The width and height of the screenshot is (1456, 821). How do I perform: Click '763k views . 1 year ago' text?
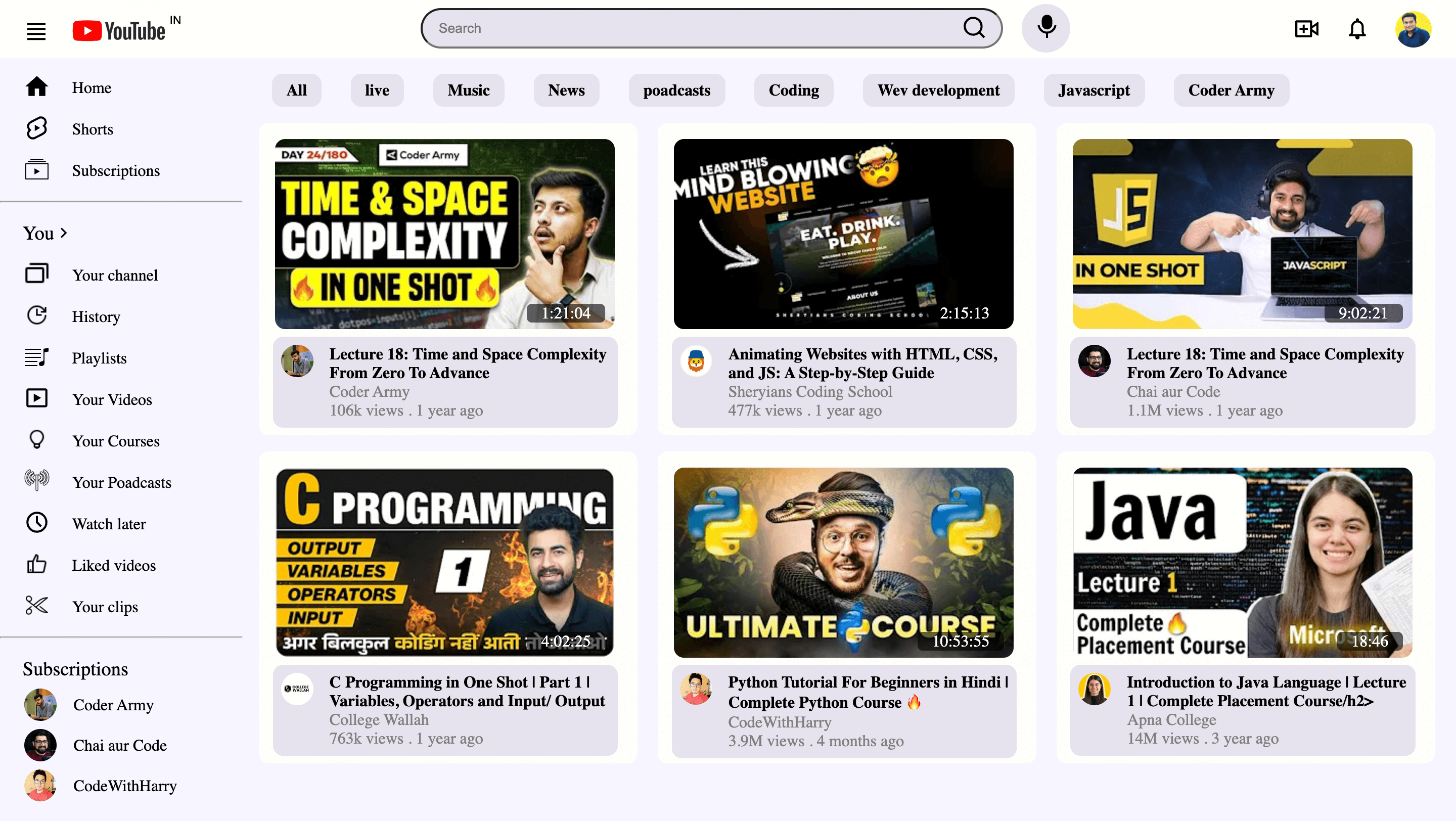[x=406, y=739]
